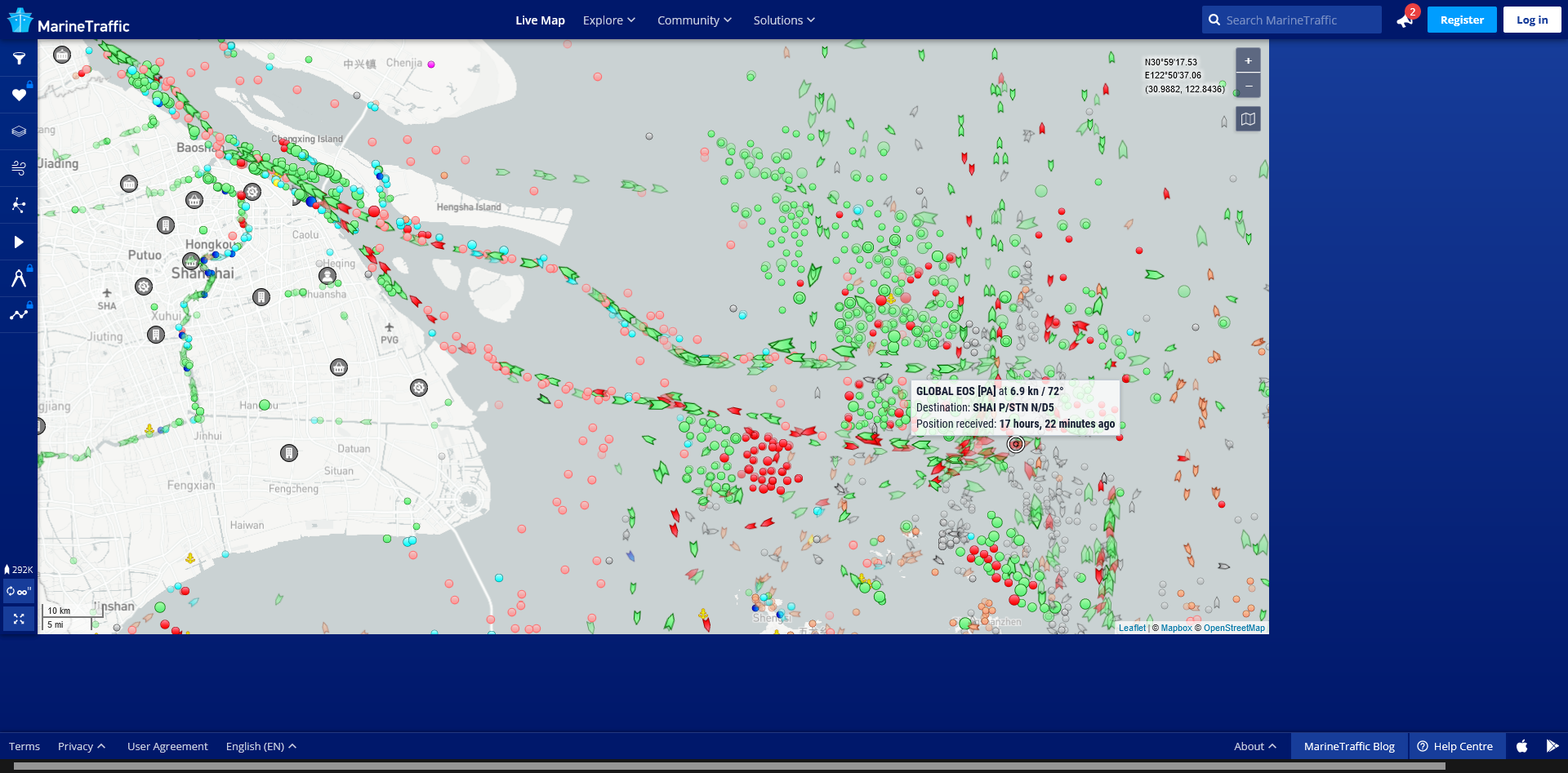The image size is (1568, 773).
Task: Click the MarineTraffic logo
Action: (x=69, y=20)
